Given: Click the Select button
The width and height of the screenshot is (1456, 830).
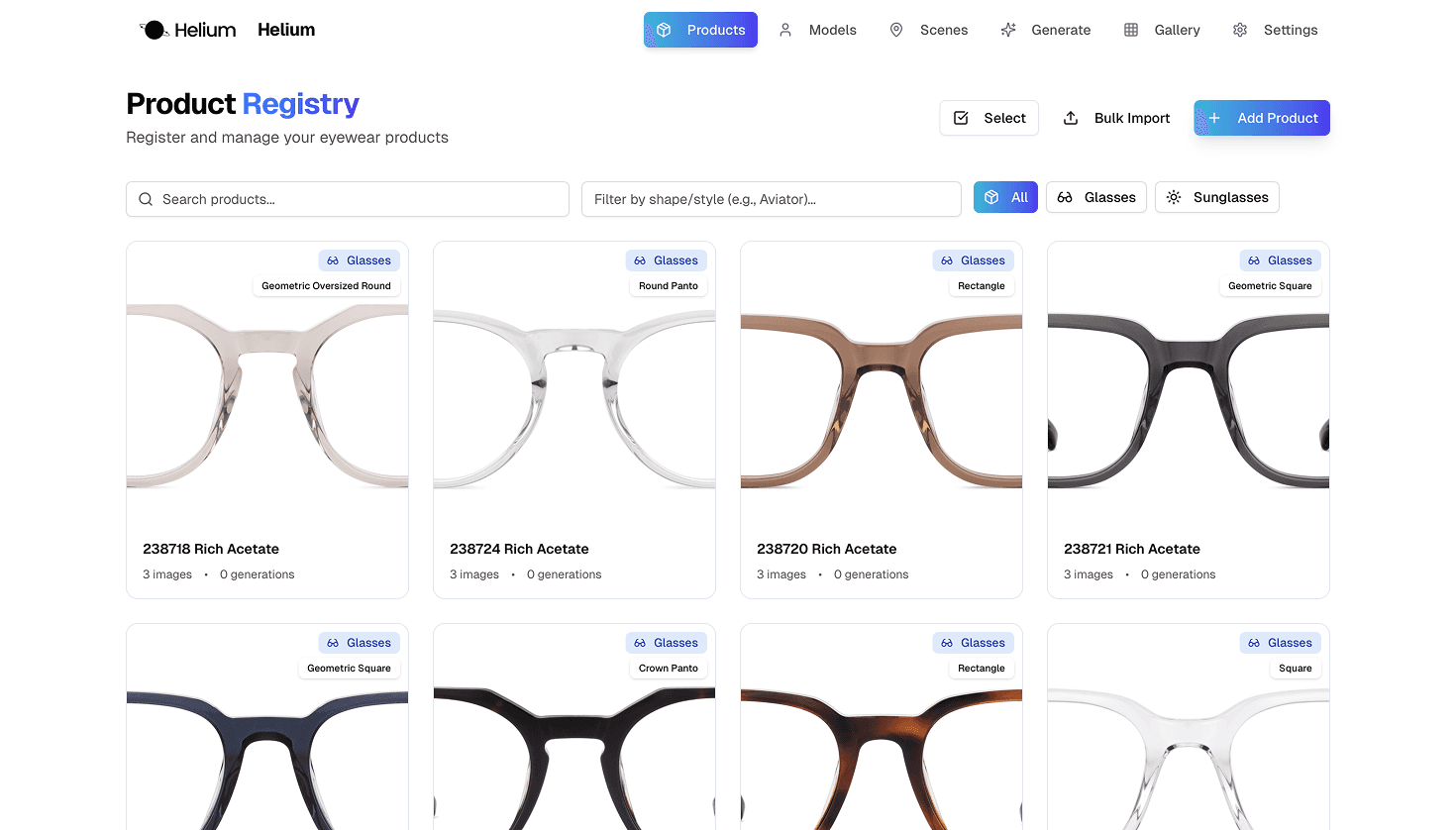Looking at the screenshot, I should tap(989, 118).
